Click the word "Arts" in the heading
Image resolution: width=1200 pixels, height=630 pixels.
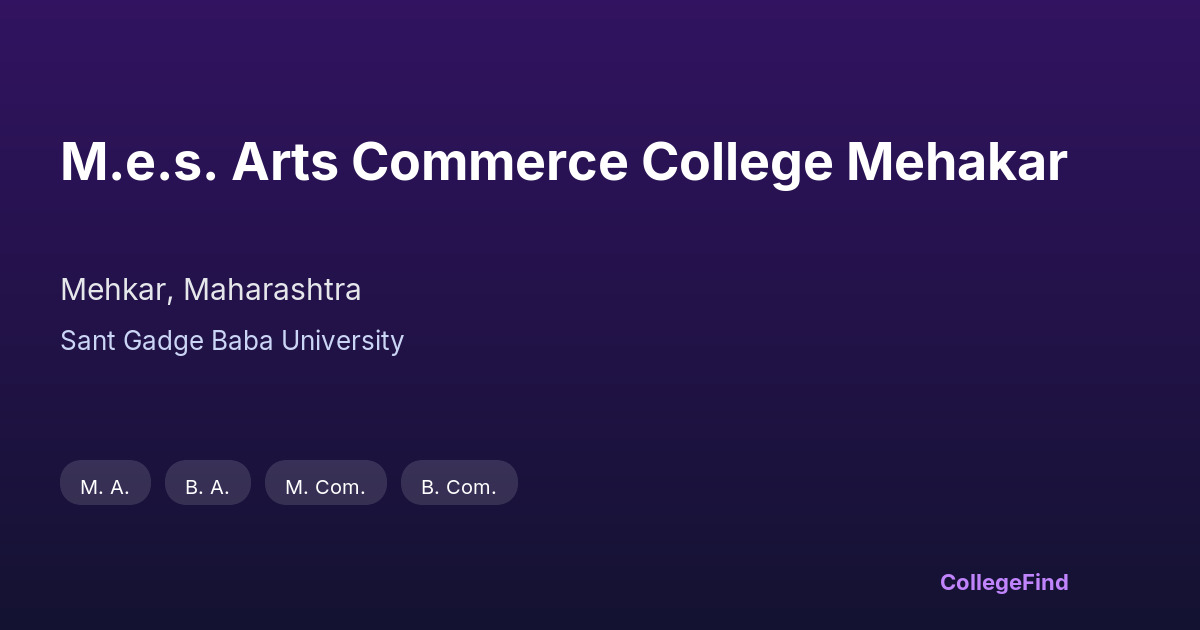[x=283, y=162]
